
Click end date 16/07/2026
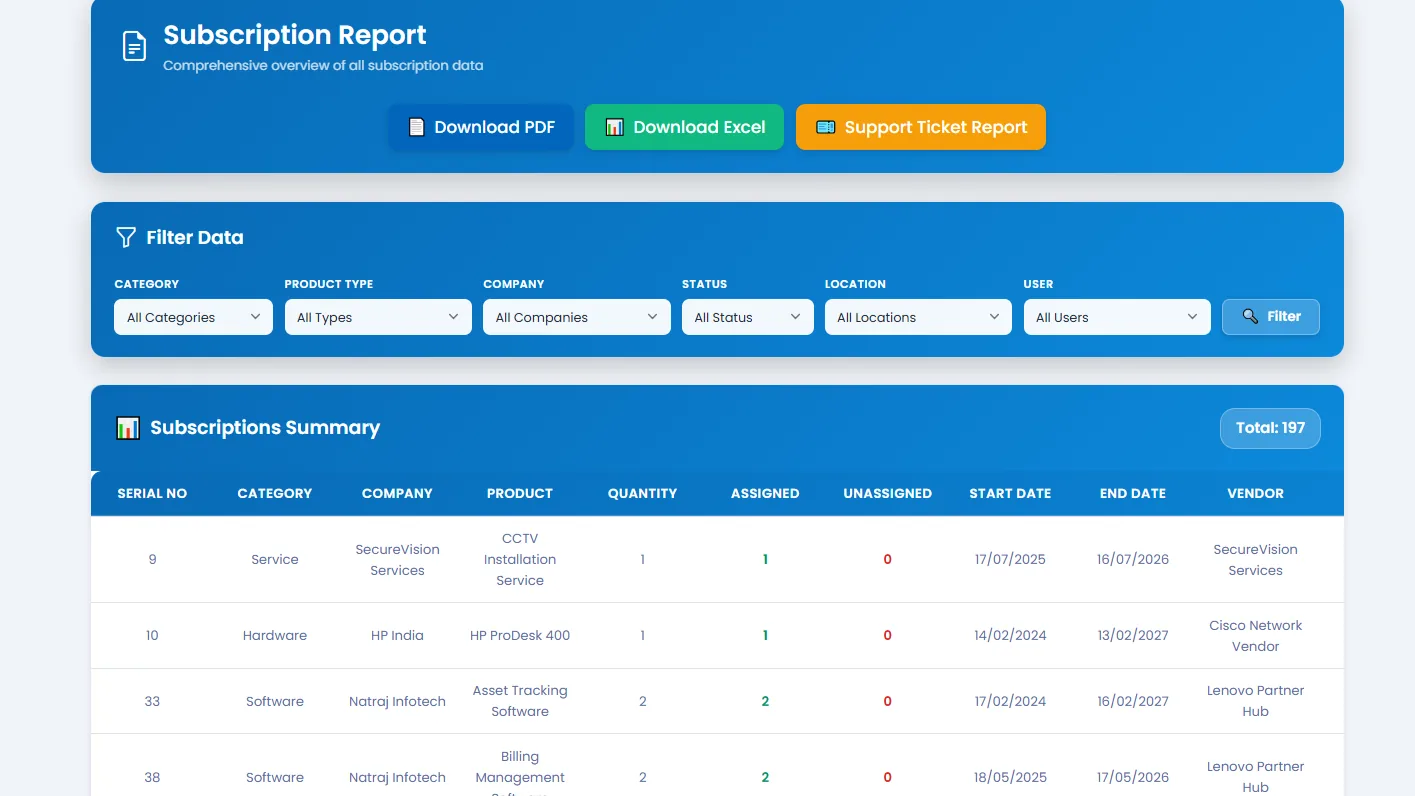tap(1133, 559)
